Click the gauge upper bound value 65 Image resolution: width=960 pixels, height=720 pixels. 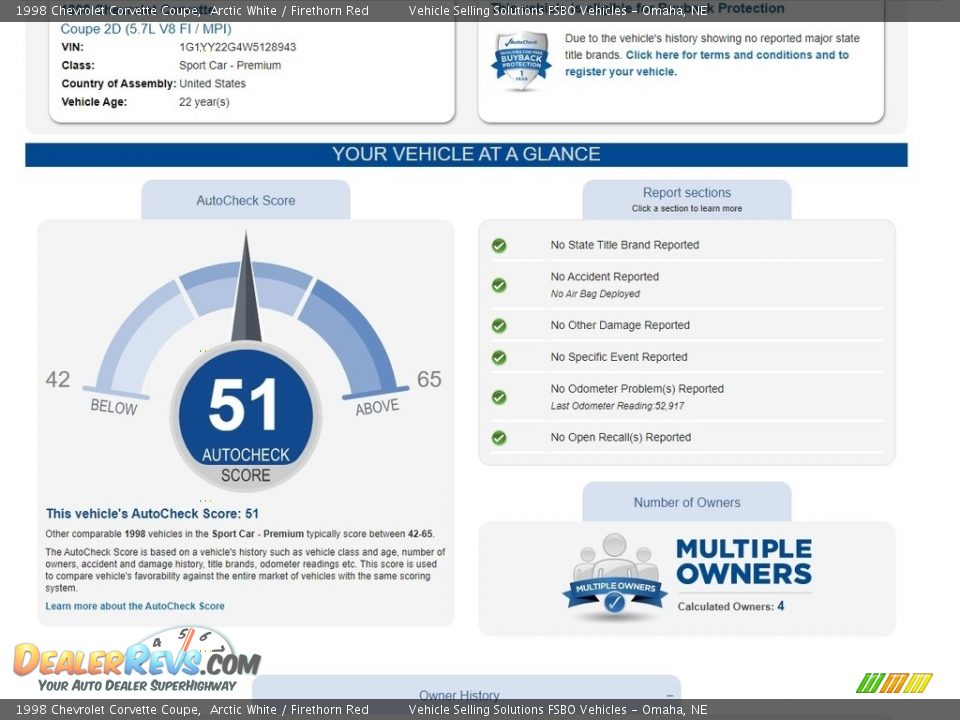coord(429,380)
